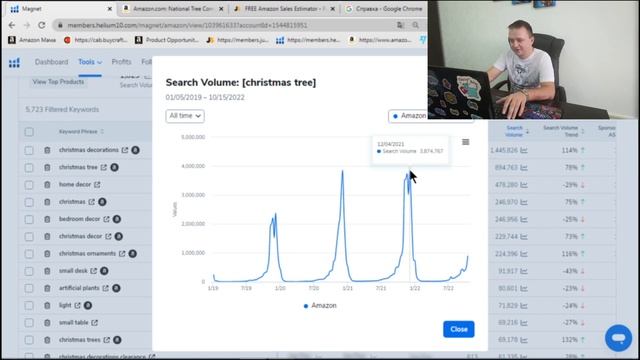Delete the christmas trees keyword

point(47,340)
